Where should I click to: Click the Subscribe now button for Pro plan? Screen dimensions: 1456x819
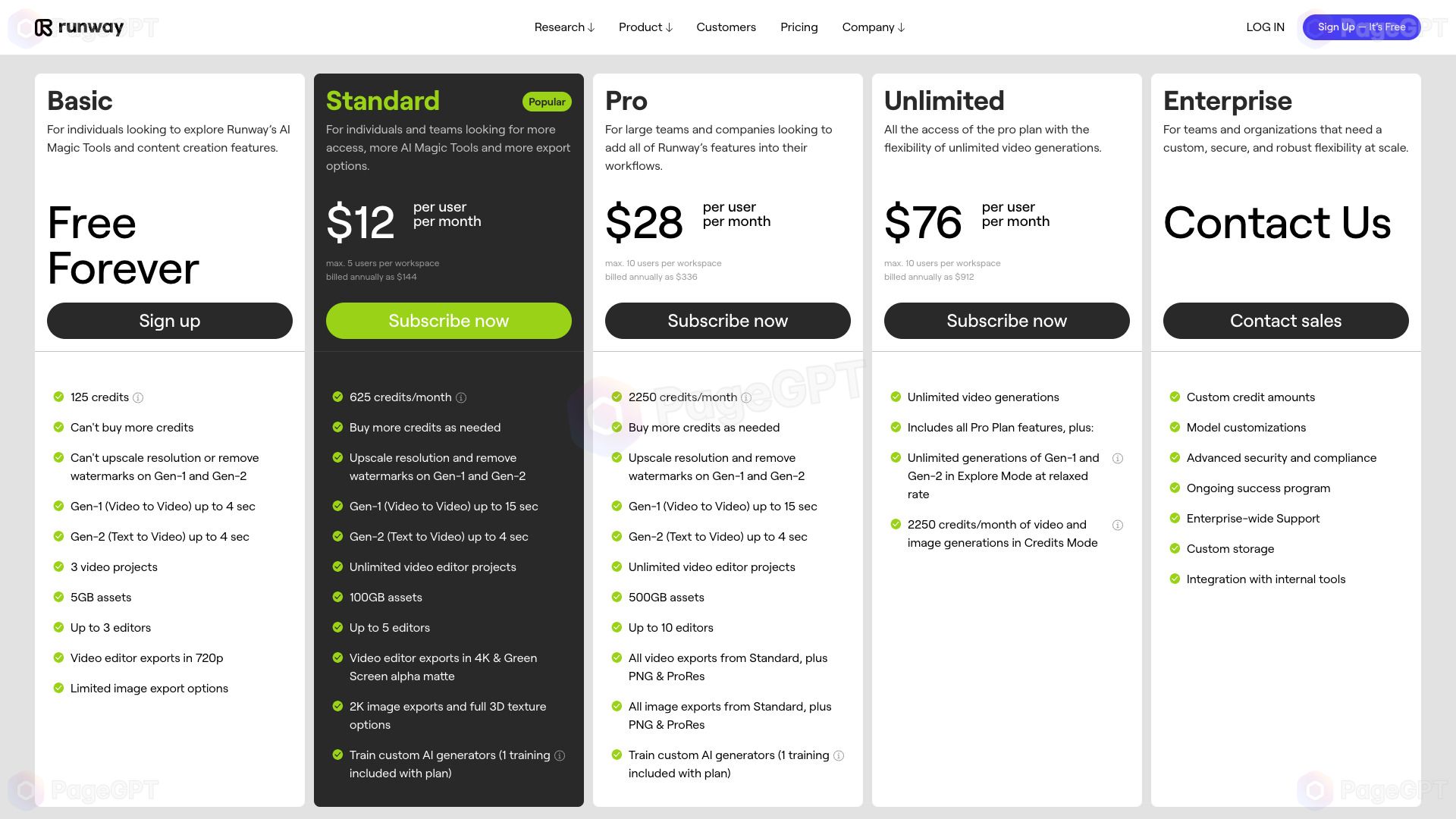tap(728, 320)
